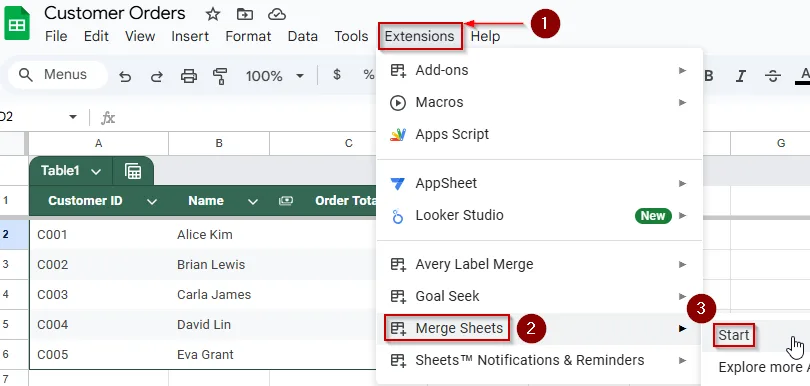Click the currency type icon beside Order Total
The image size is (810, 386).
[286, 201]
